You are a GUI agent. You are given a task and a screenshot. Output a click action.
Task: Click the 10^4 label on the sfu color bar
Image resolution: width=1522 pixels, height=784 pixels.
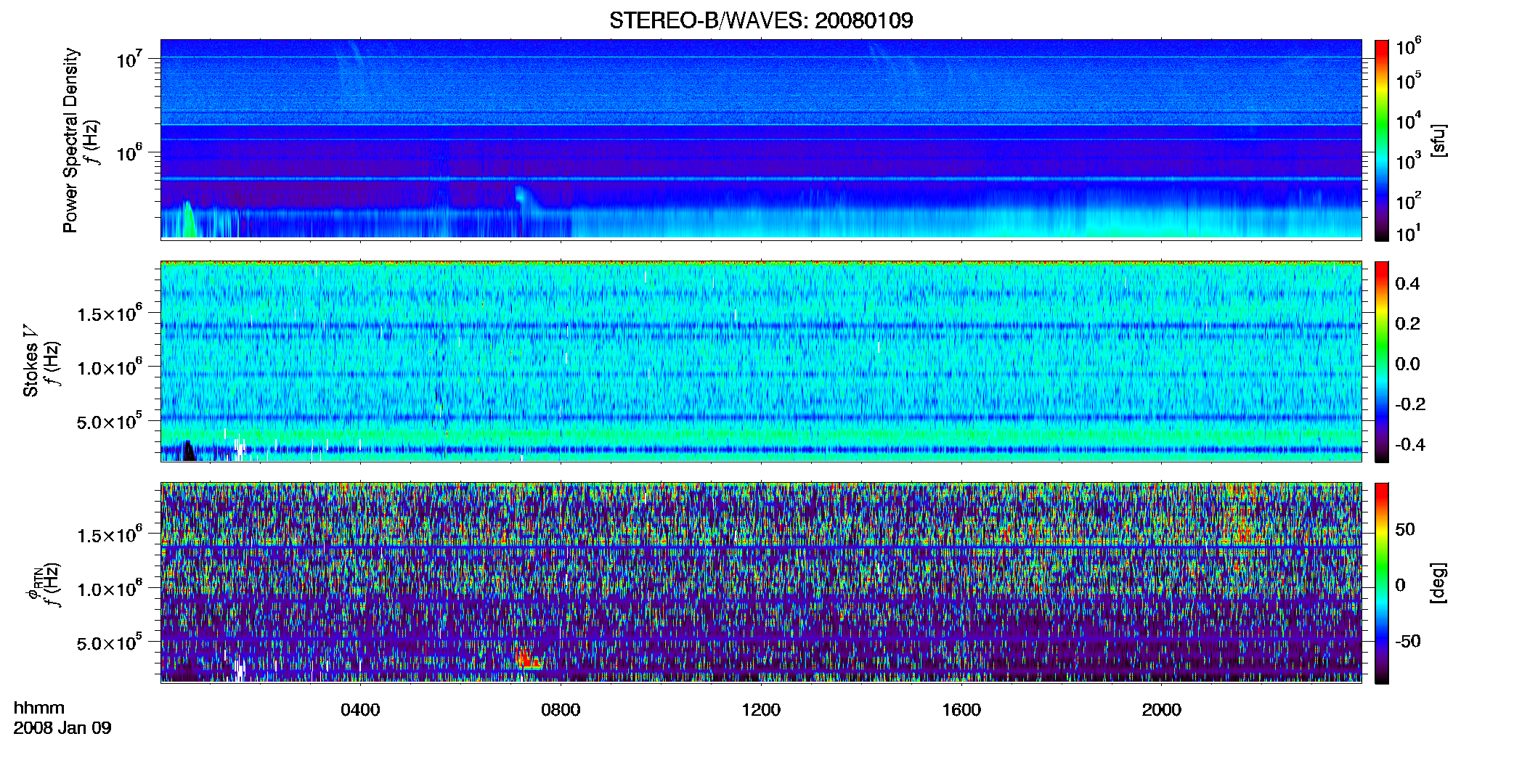[1409, 121]
